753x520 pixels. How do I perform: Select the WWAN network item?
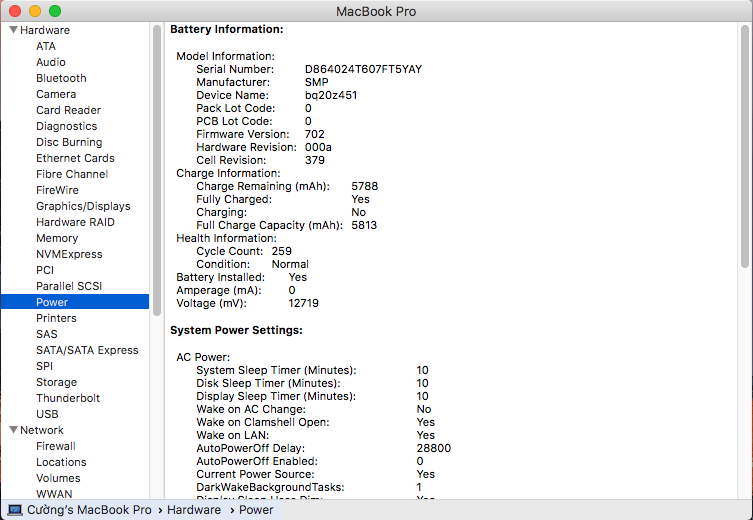tap(54, 494)
